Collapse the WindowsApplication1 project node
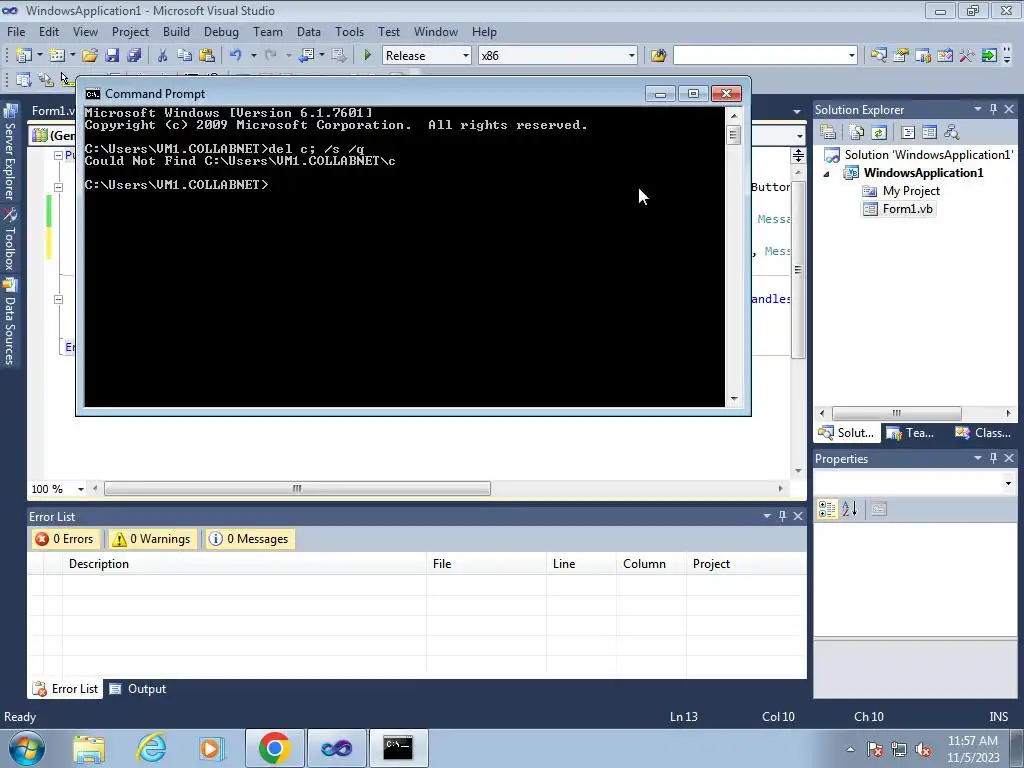 827,174
